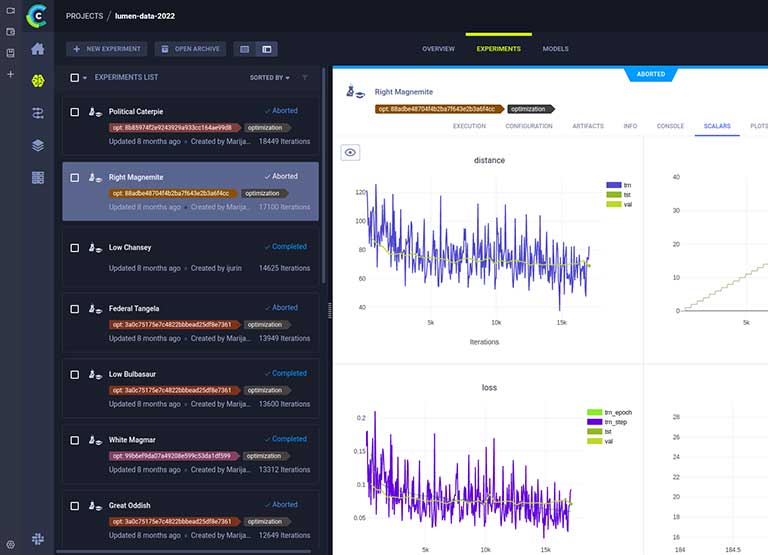
Task: Click the experiments list horizontal scrollbar
Action: [184, 552]
